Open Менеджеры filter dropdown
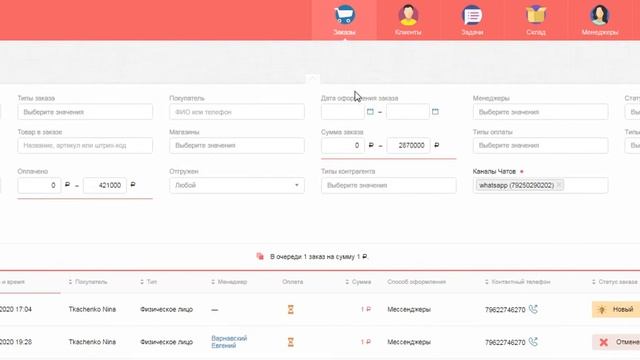Screen dimensions: 640x360 (540, 112)
